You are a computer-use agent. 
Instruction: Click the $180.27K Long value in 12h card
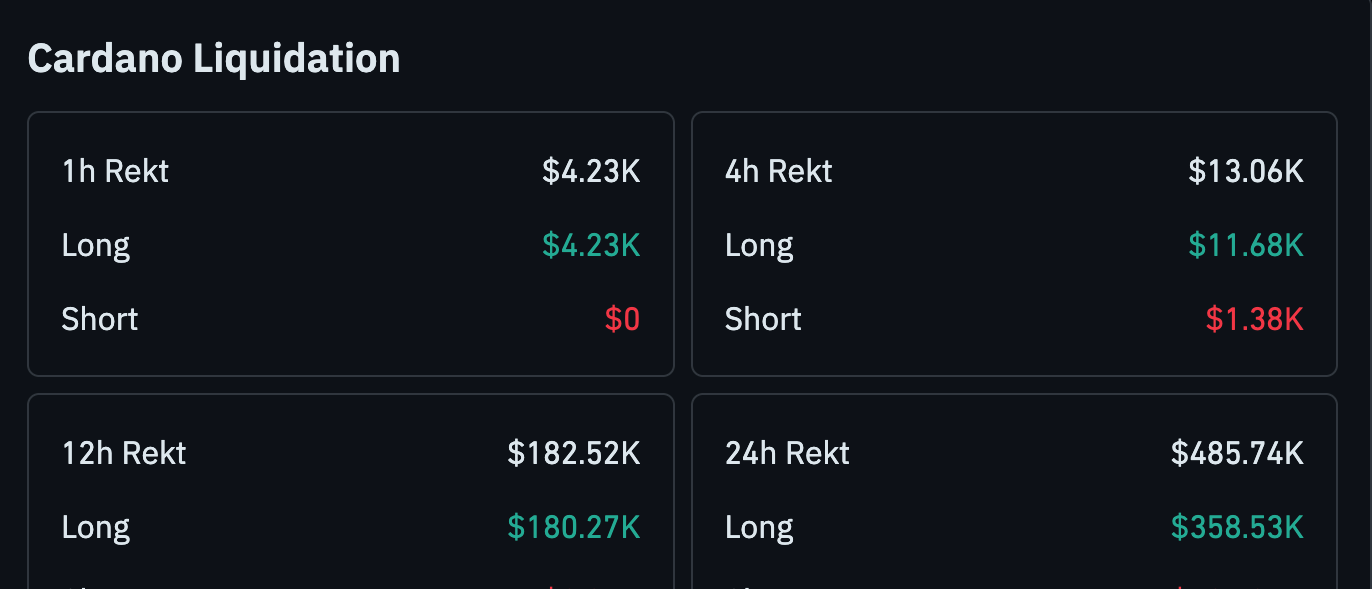(x=575, y=527)
